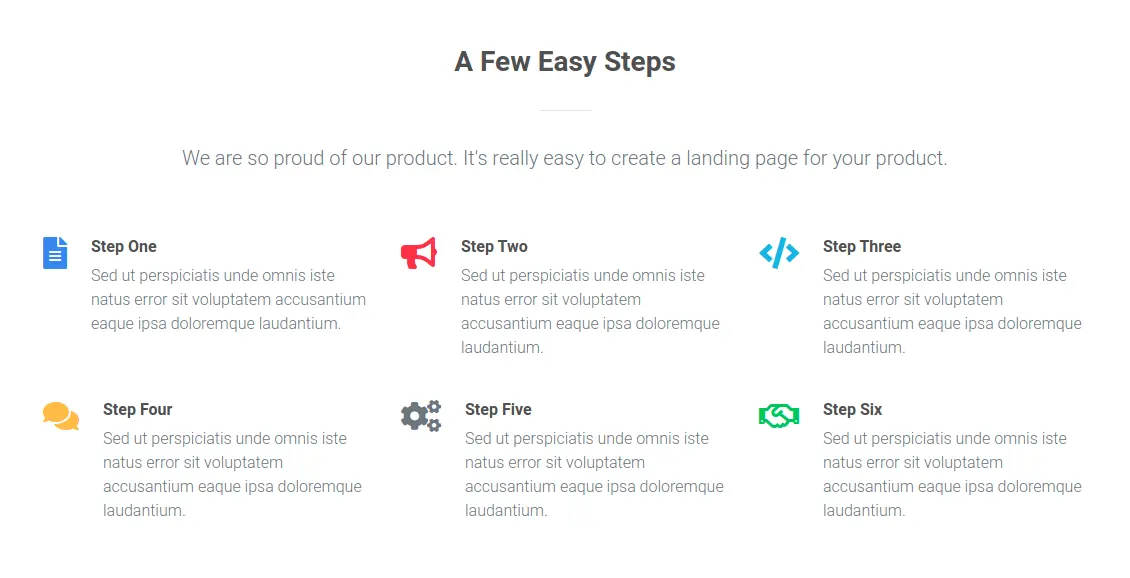Click the description paragraph under Step One

(228, 300)
